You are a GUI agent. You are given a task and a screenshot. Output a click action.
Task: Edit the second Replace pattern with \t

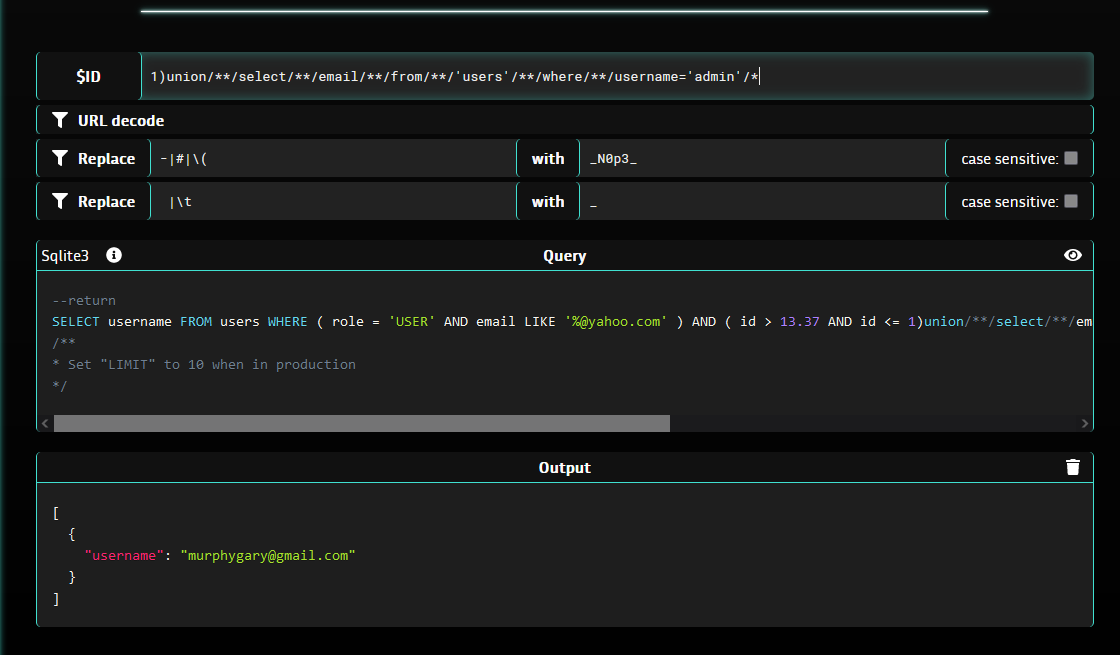pyautogui.click(x=332, y=202)
